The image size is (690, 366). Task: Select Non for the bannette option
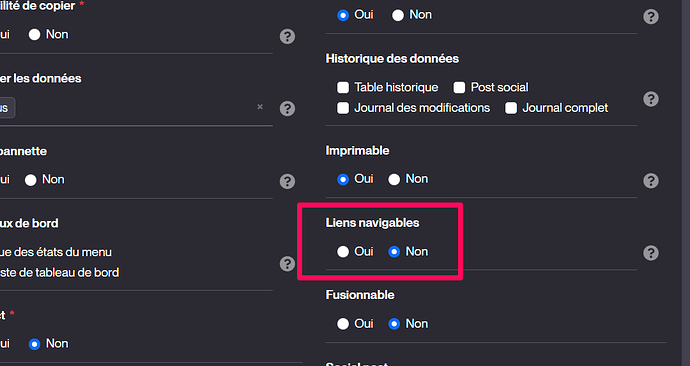[30, 180]
